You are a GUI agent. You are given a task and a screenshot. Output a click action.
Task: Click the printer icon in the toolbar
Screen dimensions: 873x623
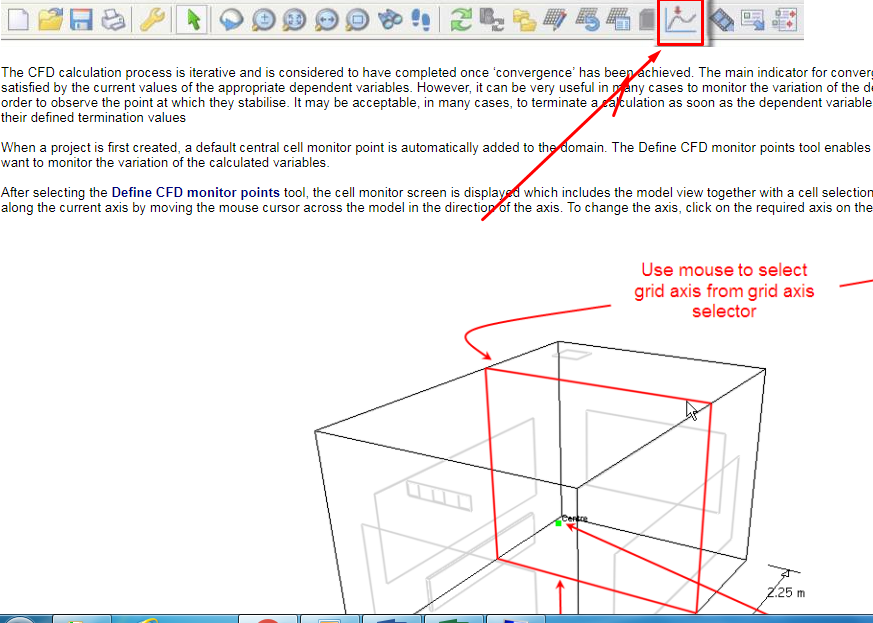(113, 20)
